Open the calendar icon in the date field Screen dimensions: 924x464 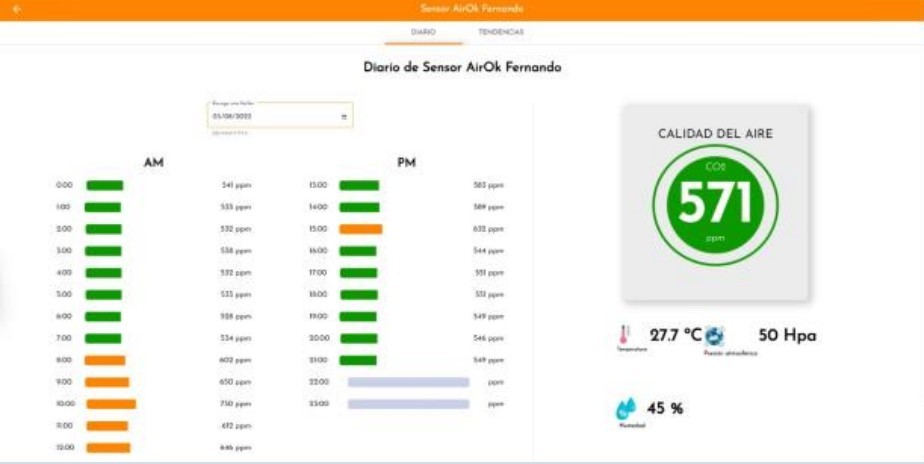coord(344,116)
